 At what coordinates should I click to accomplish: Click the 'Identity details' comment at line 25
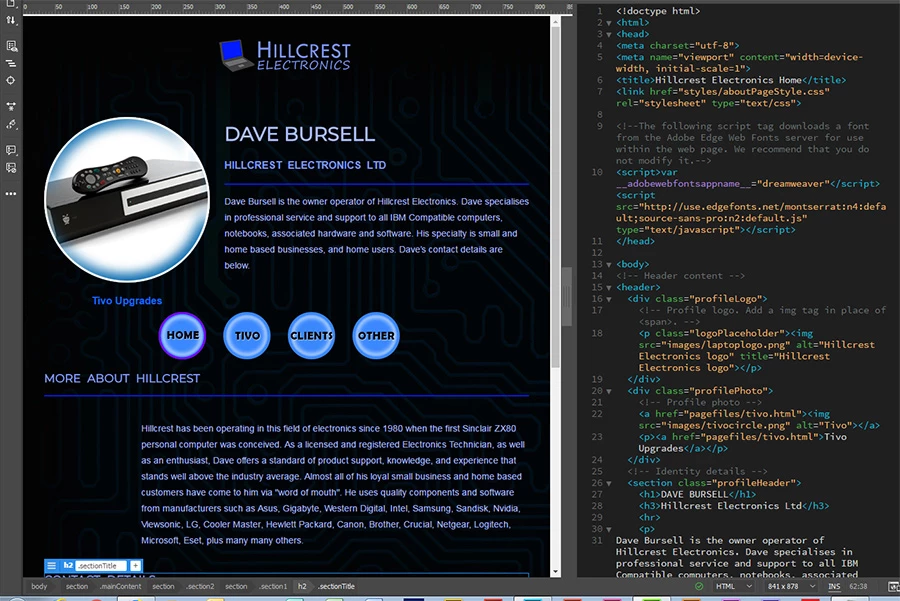697,471
